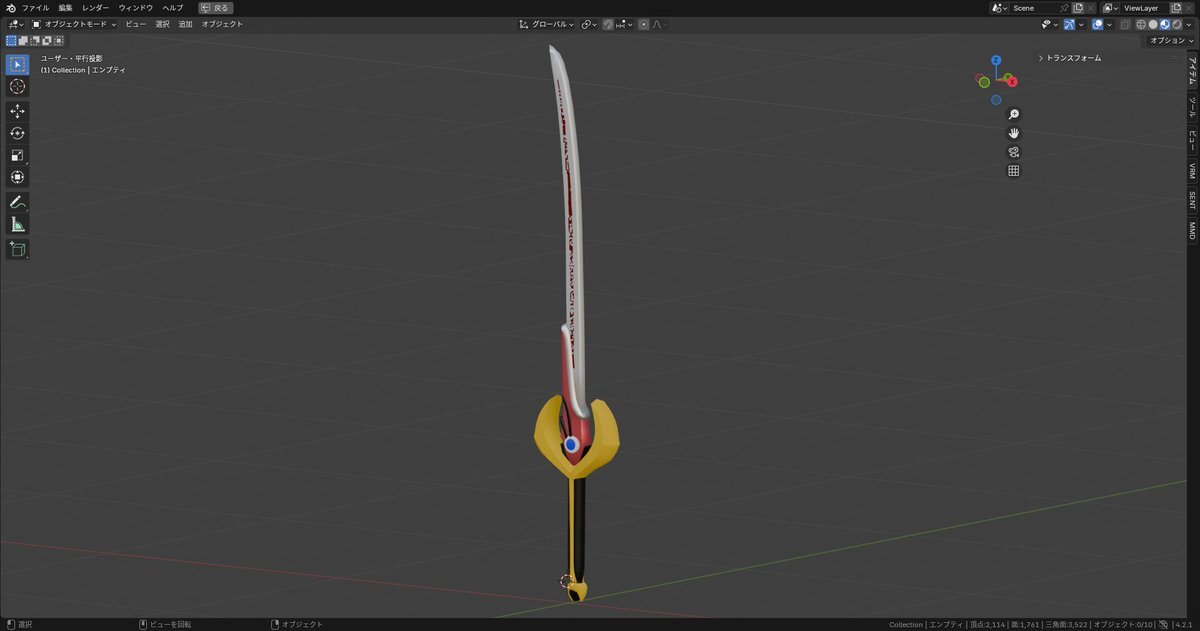Open the オブジェクトモード mode dropdown
The image size is (1200, 631).
pos(74,24)
